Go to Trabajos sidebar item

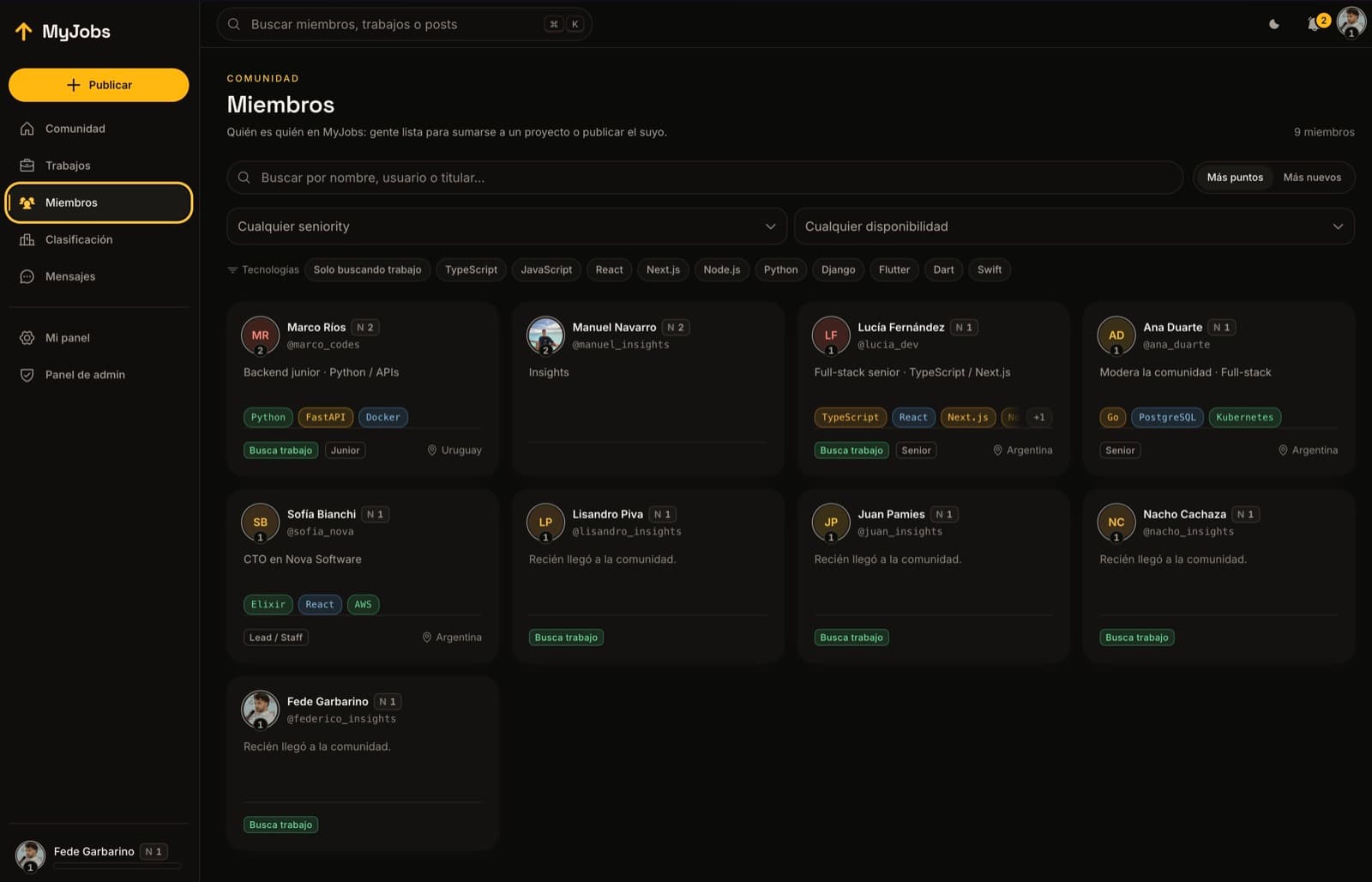click(x=99, y=166)
